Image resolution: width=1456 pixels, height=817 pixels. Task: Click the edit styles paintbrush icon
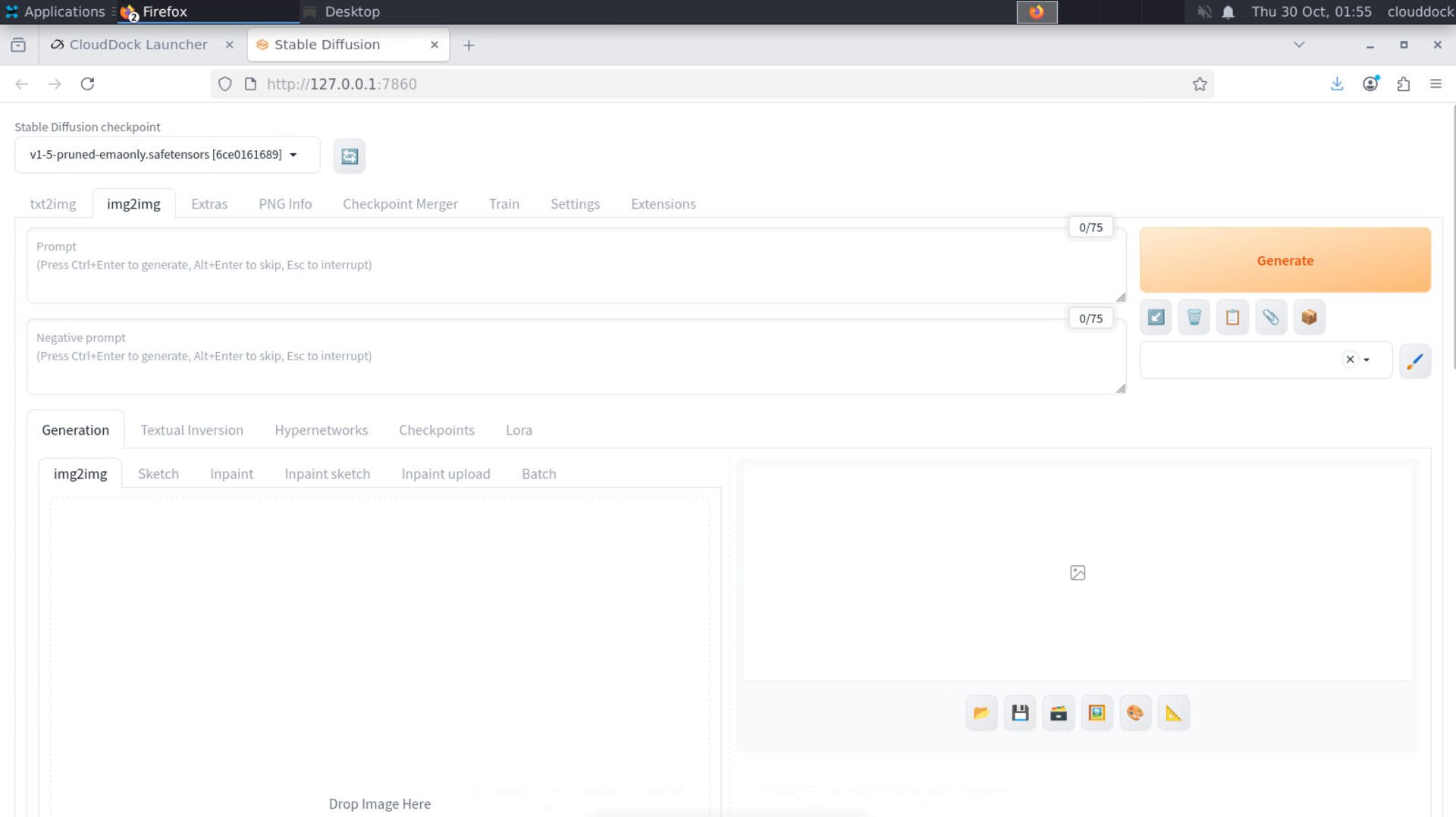(1414, 360)
